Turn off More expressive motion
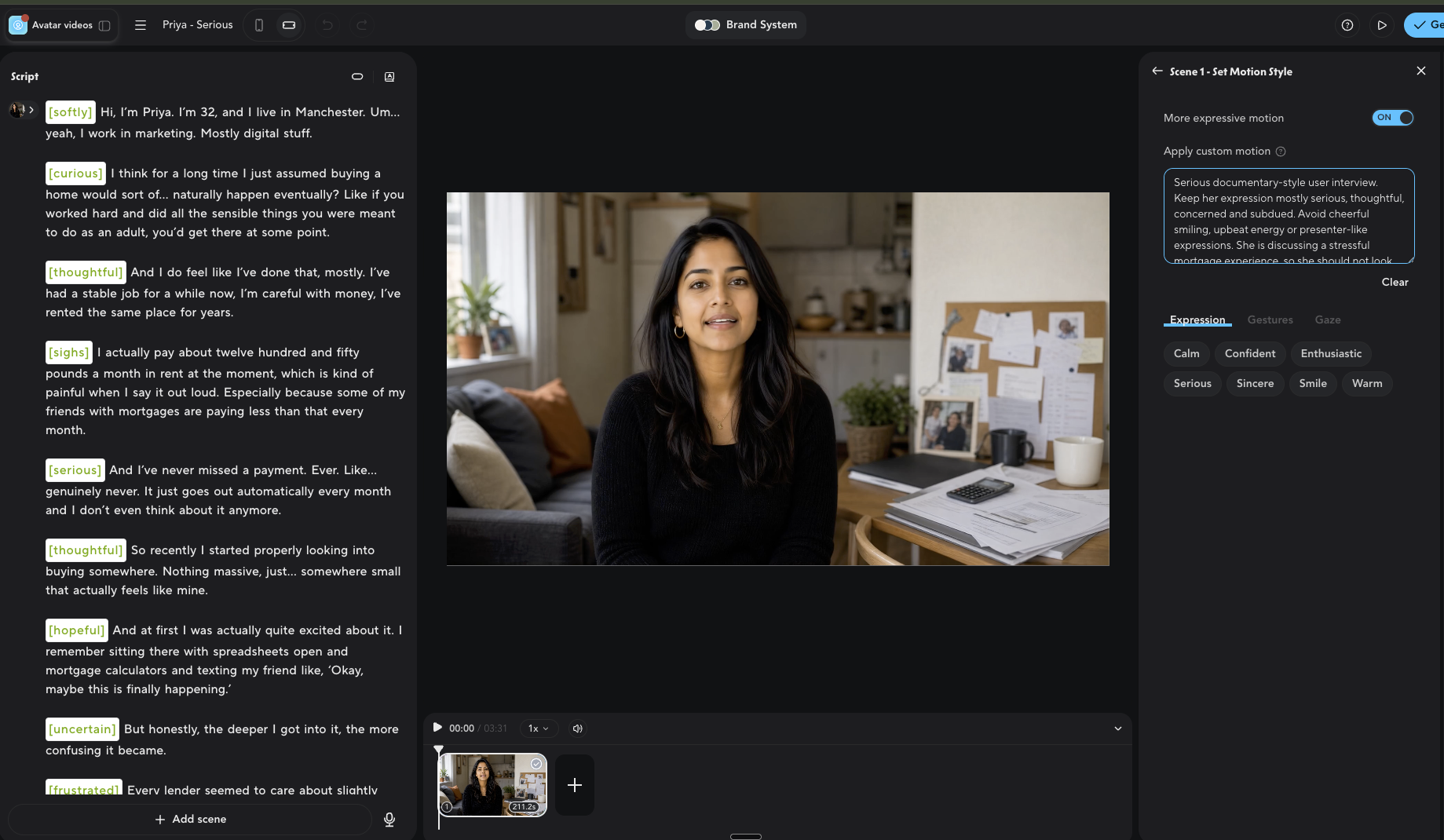Image resolution: width=1444 pixels, height=840 pixels. pyautogui.click(x=1393, y=118)
